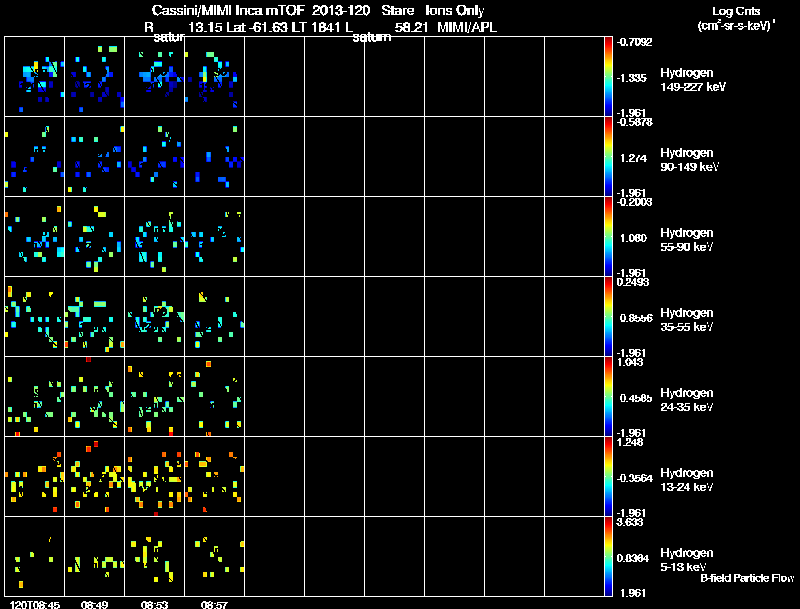Image resolution: width=800 pixels, height=609 pixels.
Task: Click the '1.248' color scale value
Action: 630,442
